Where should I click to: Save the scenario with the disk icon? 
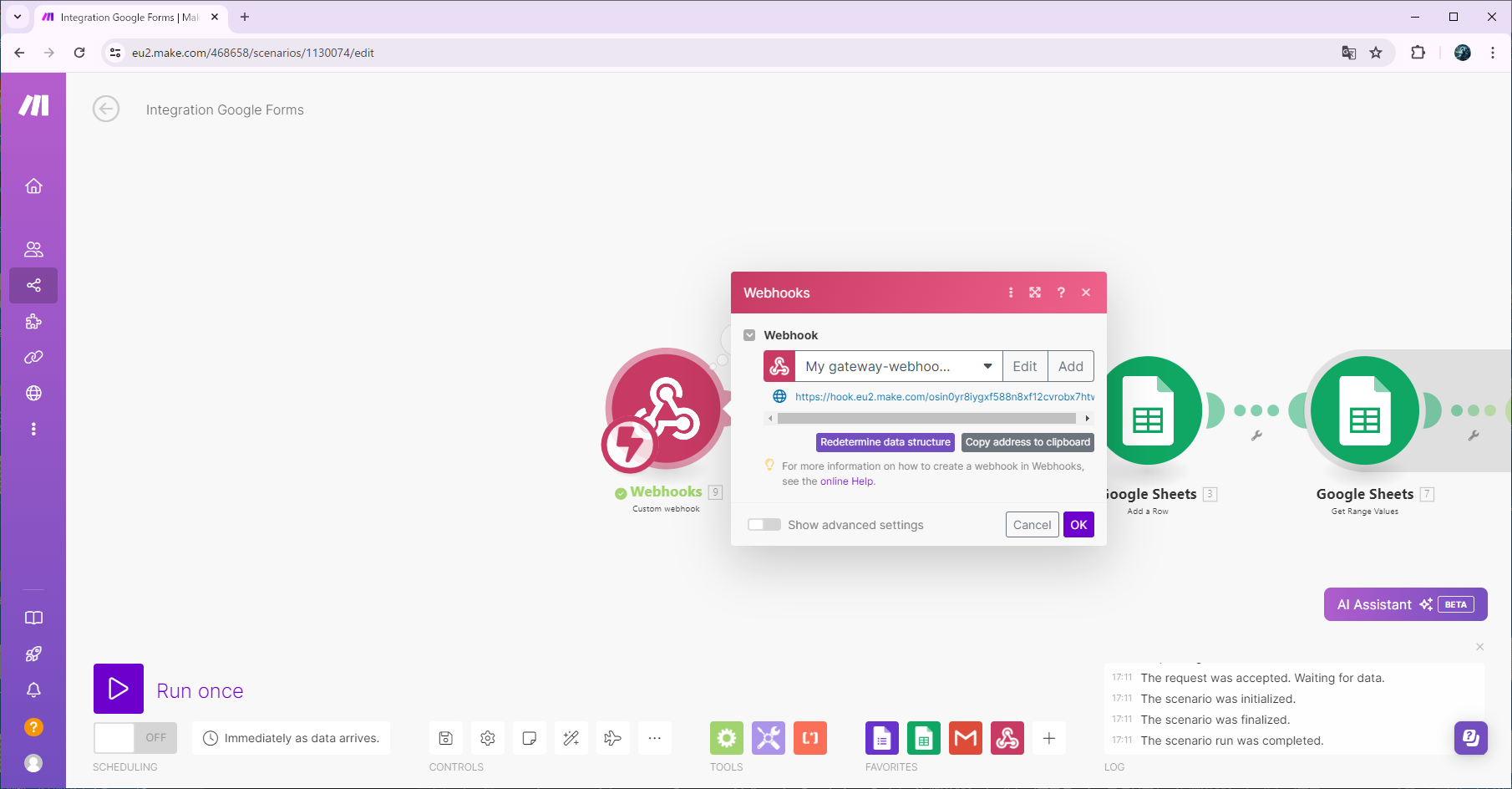point(446,738)
